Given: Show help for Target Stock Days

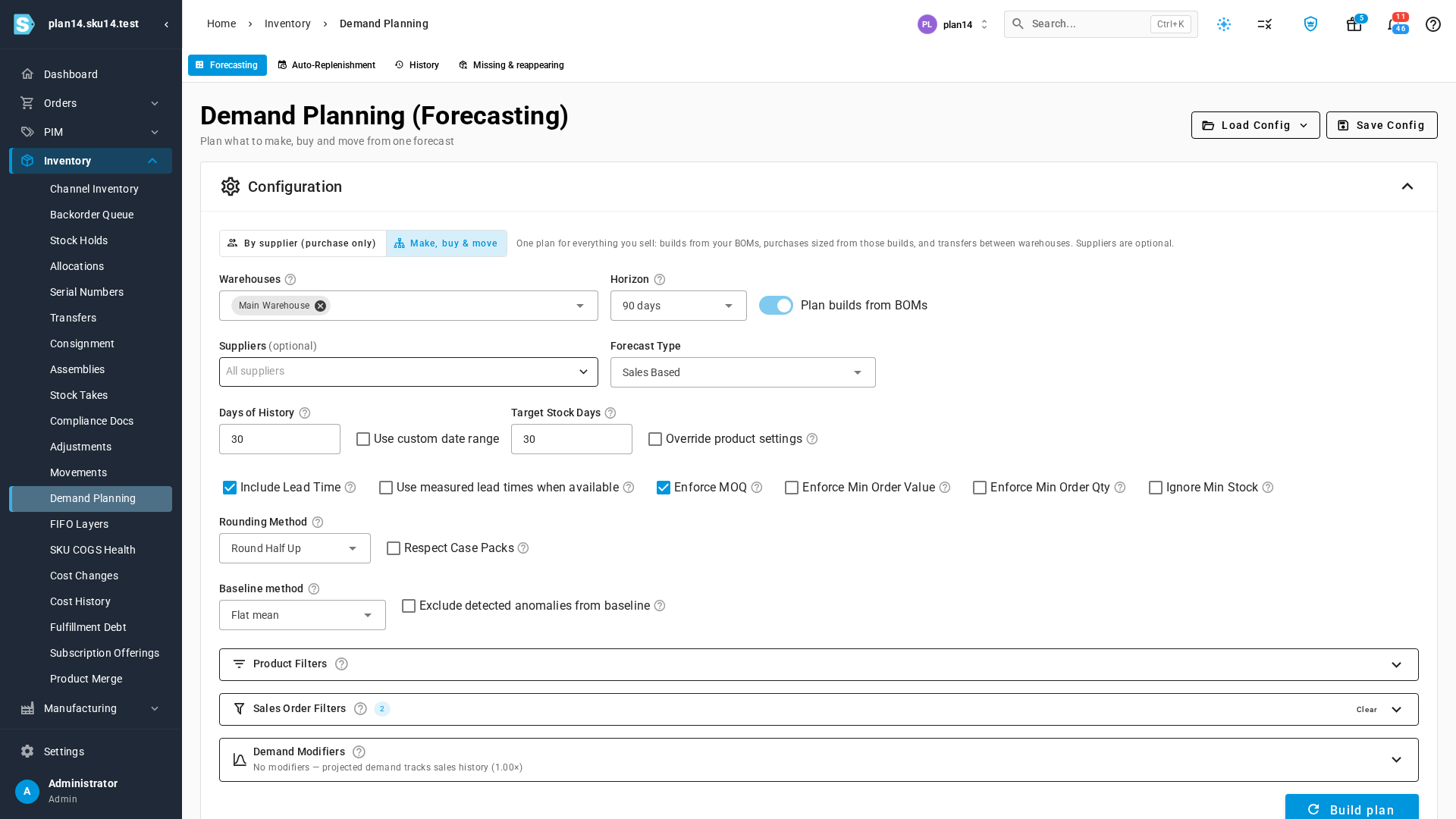Looking at the screenshot, I should 610,413.
